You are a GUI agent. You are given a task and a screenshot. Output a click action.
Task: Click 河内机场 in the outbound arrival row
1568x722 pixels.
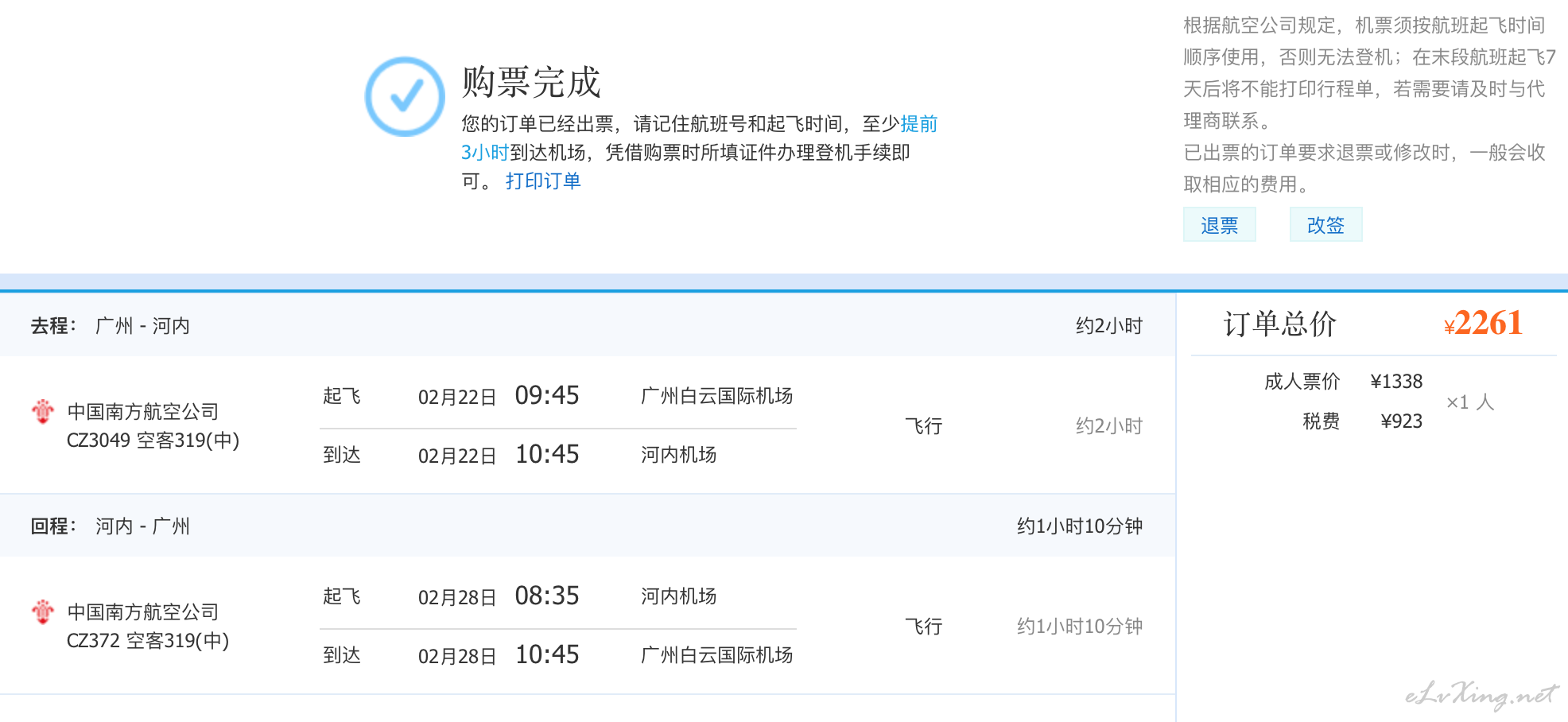point(679,455)
